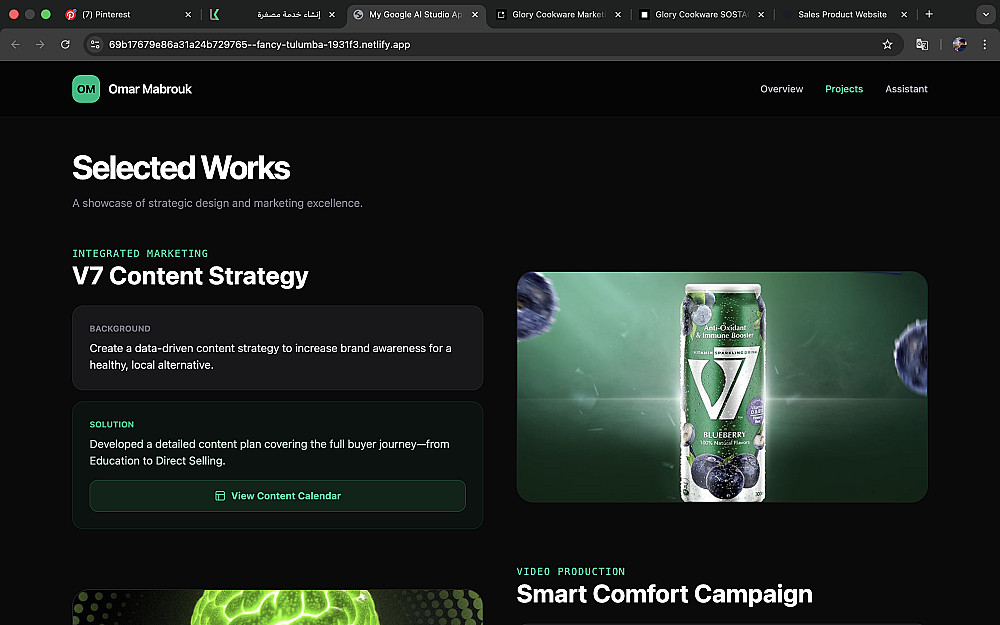Click the showcase of strategic design subtitle

click(x=217, y=203)
